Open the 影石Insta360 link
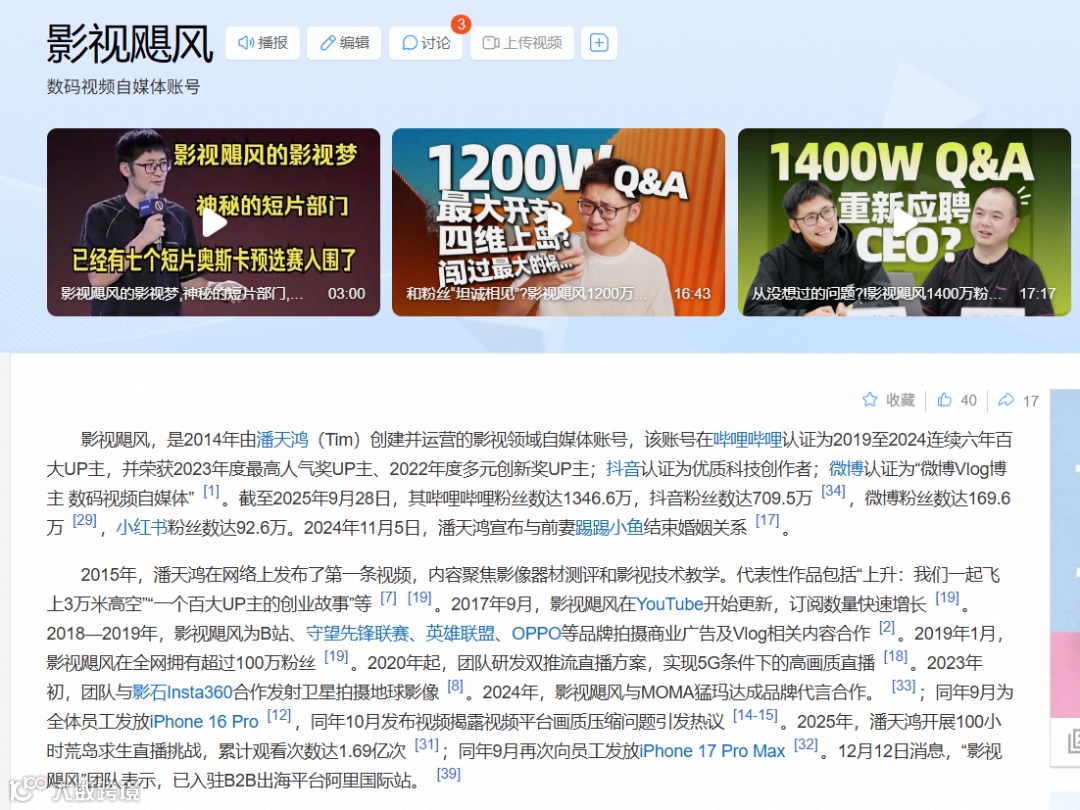 coord(182,692)
